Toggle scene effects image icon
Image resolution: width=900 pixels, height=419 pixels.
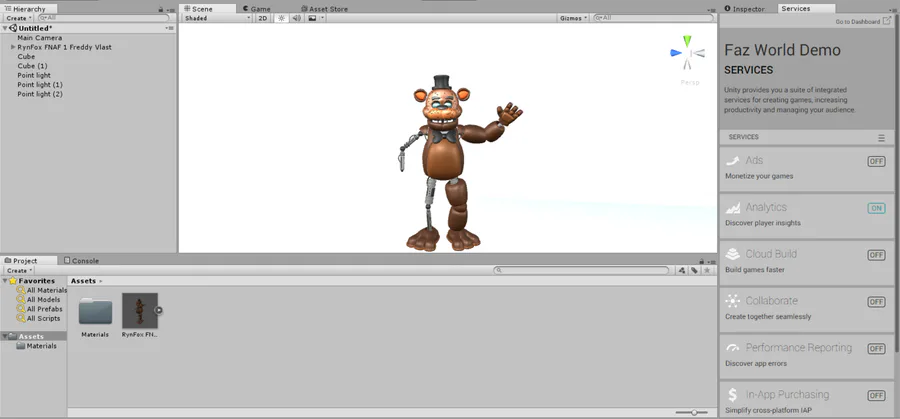pos(312,18)
